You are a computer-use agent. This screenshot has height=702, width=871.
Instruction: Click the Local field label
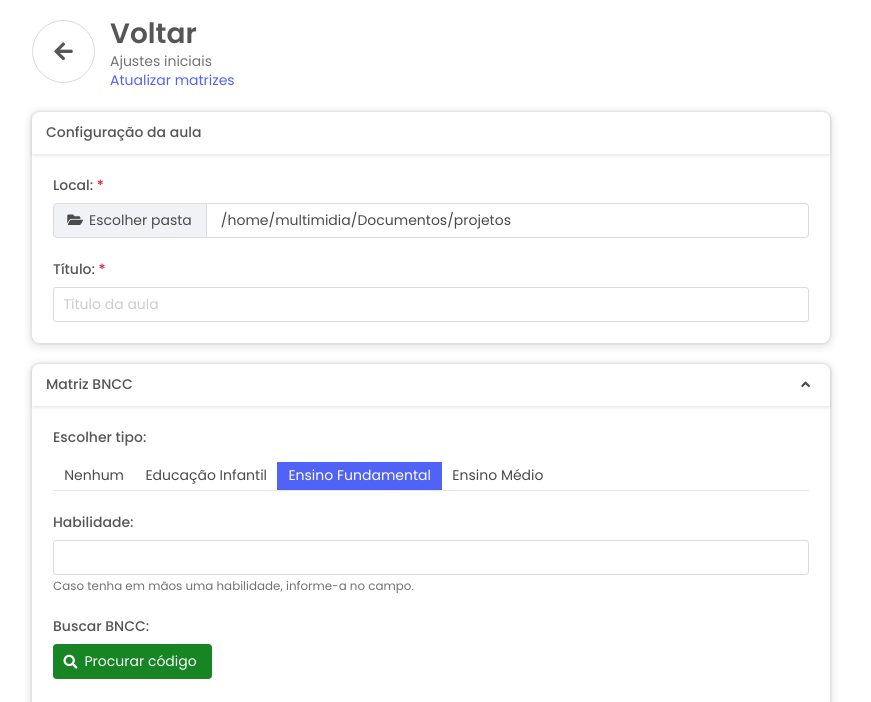coord(72,185)
